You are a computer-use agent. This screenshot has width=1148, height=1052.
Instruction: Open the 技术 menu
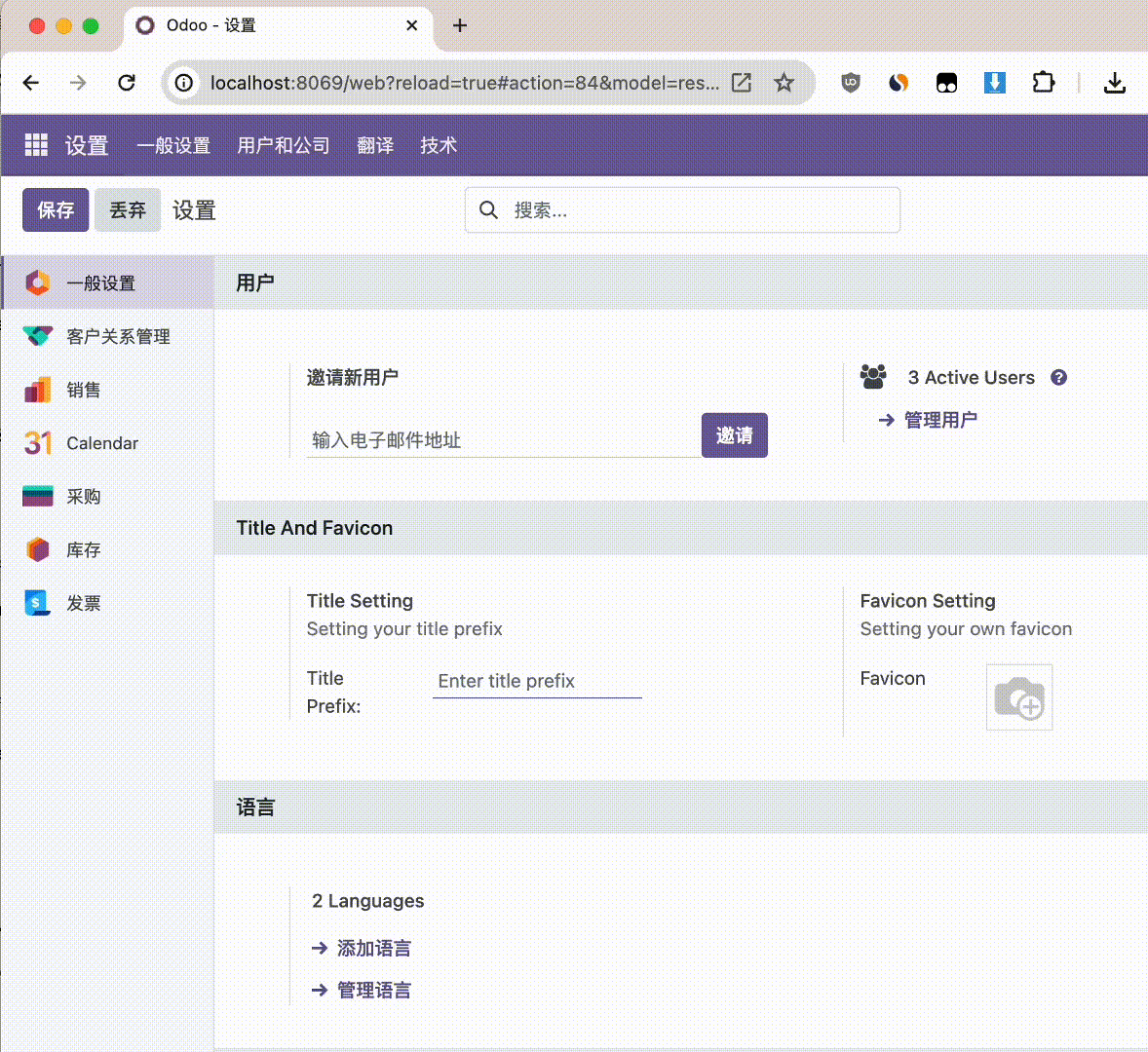coord(439,145)
